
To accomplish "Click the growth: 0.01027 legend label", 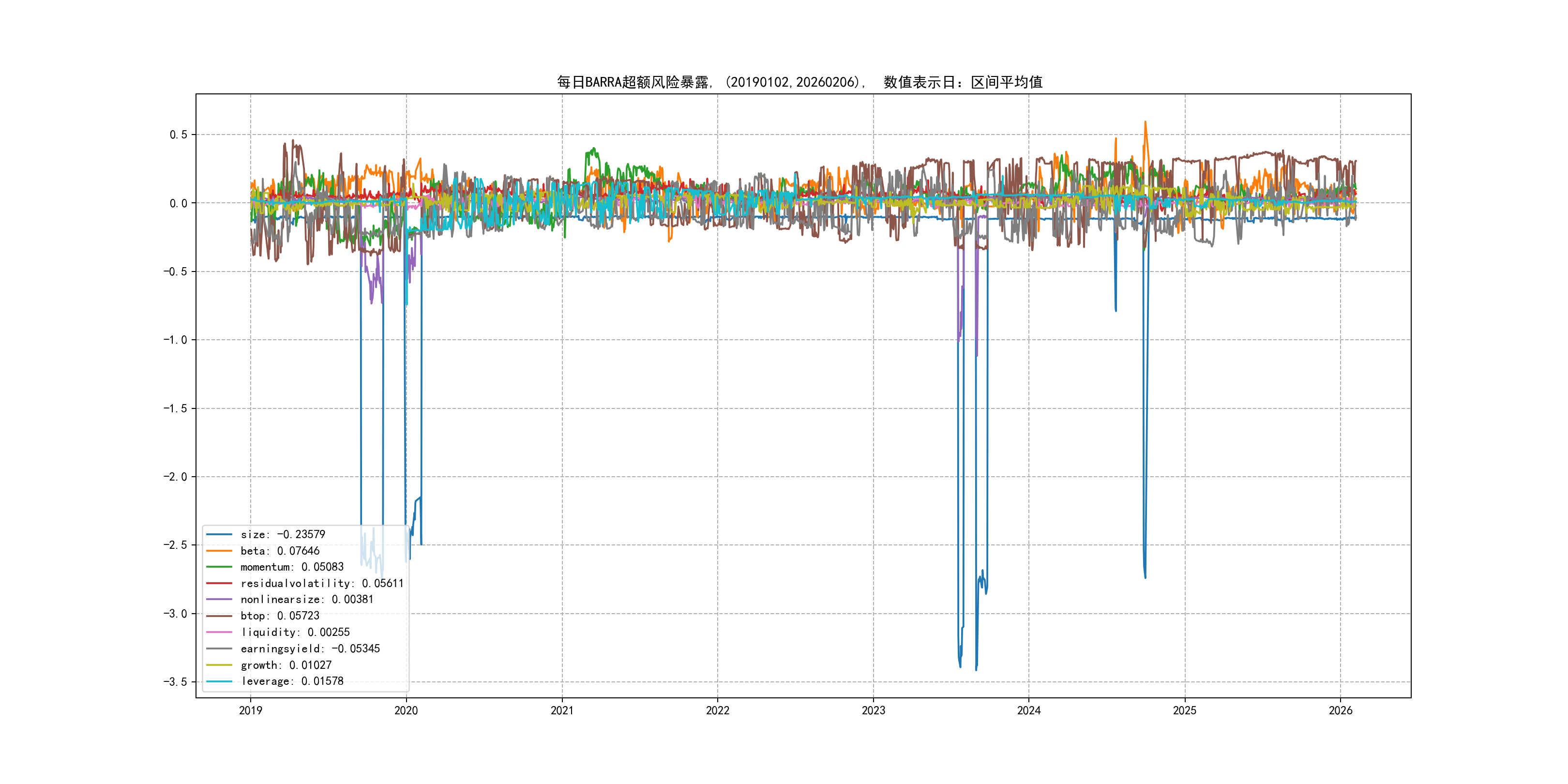I will tap(286, 665).
